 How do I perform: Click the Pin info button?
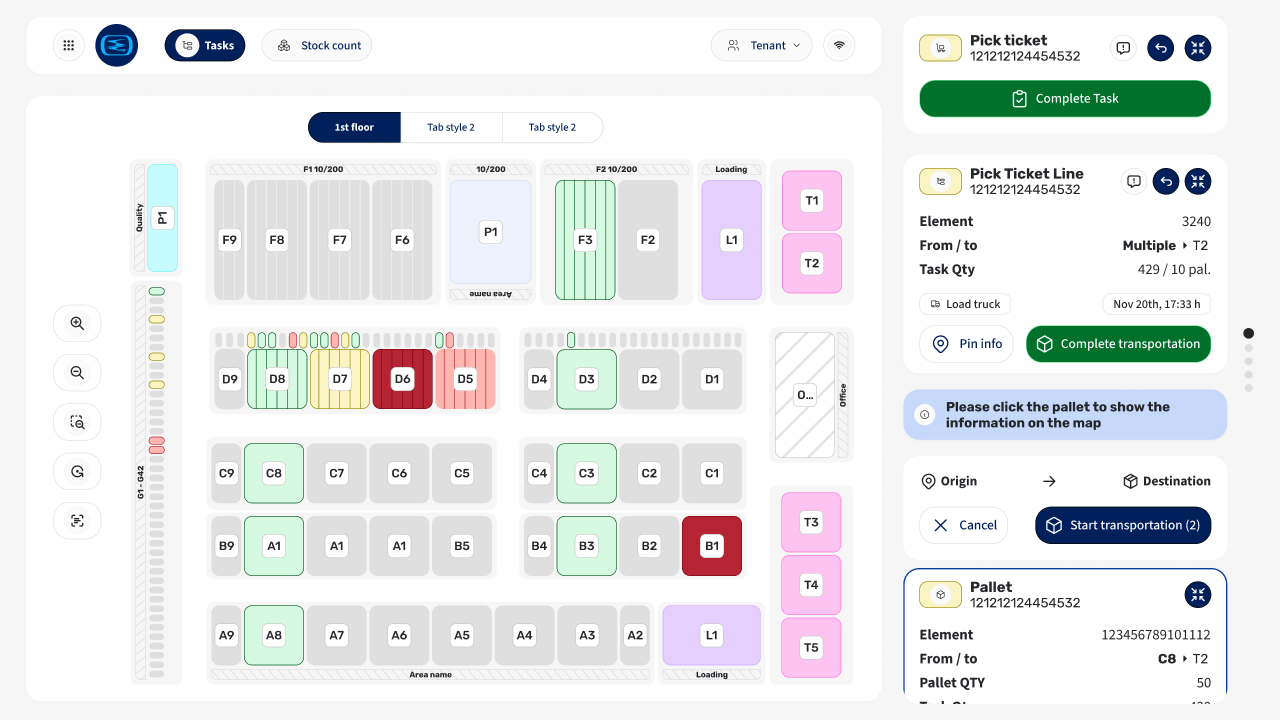coord(966,344)
